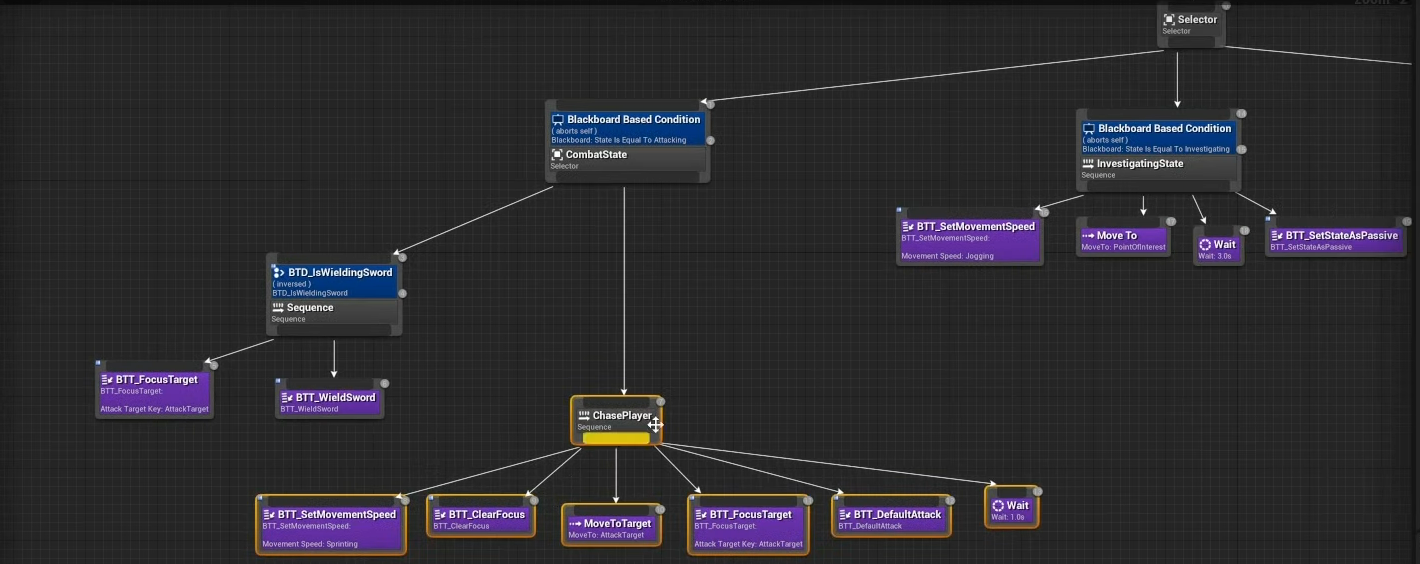
Task: Select the BTT_FocusTarget node beside BTT_WieldSword
Action: tap(154, 393)
